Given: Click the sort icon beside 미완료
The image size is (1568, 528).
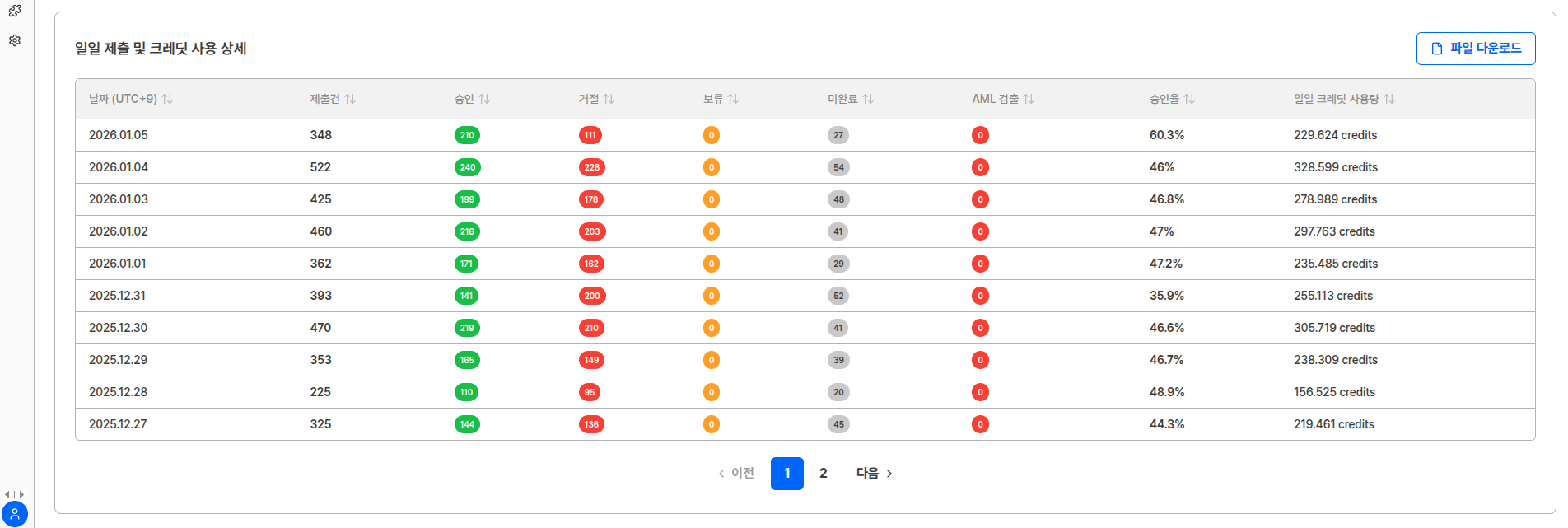Looking at the screenshot, I should point(868,99).
